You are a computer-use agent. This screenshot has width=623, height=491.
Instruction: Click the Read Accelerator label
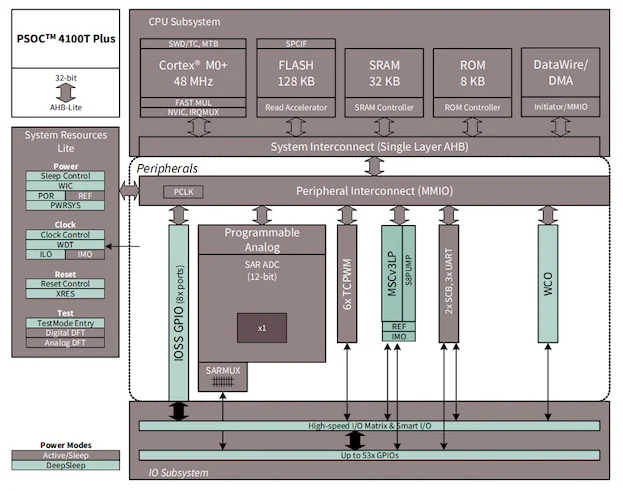296,107
